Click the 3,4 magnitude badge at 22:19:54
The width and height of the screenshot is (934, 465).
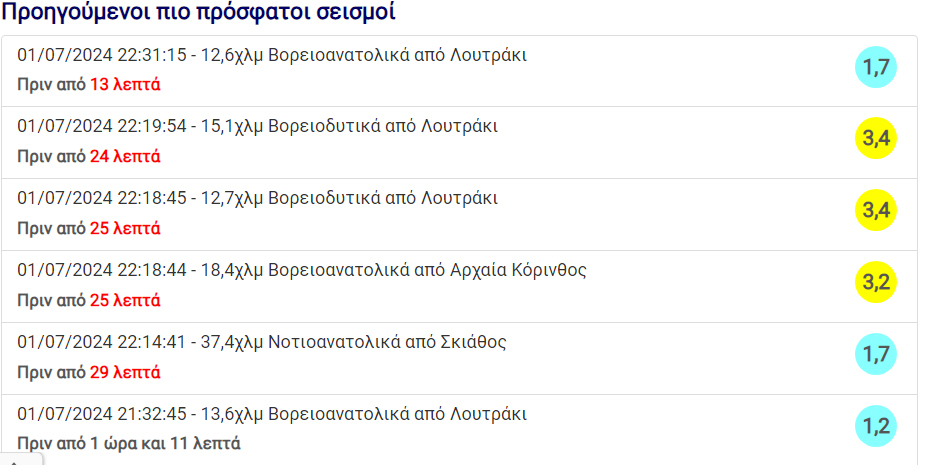coord(876,139)
